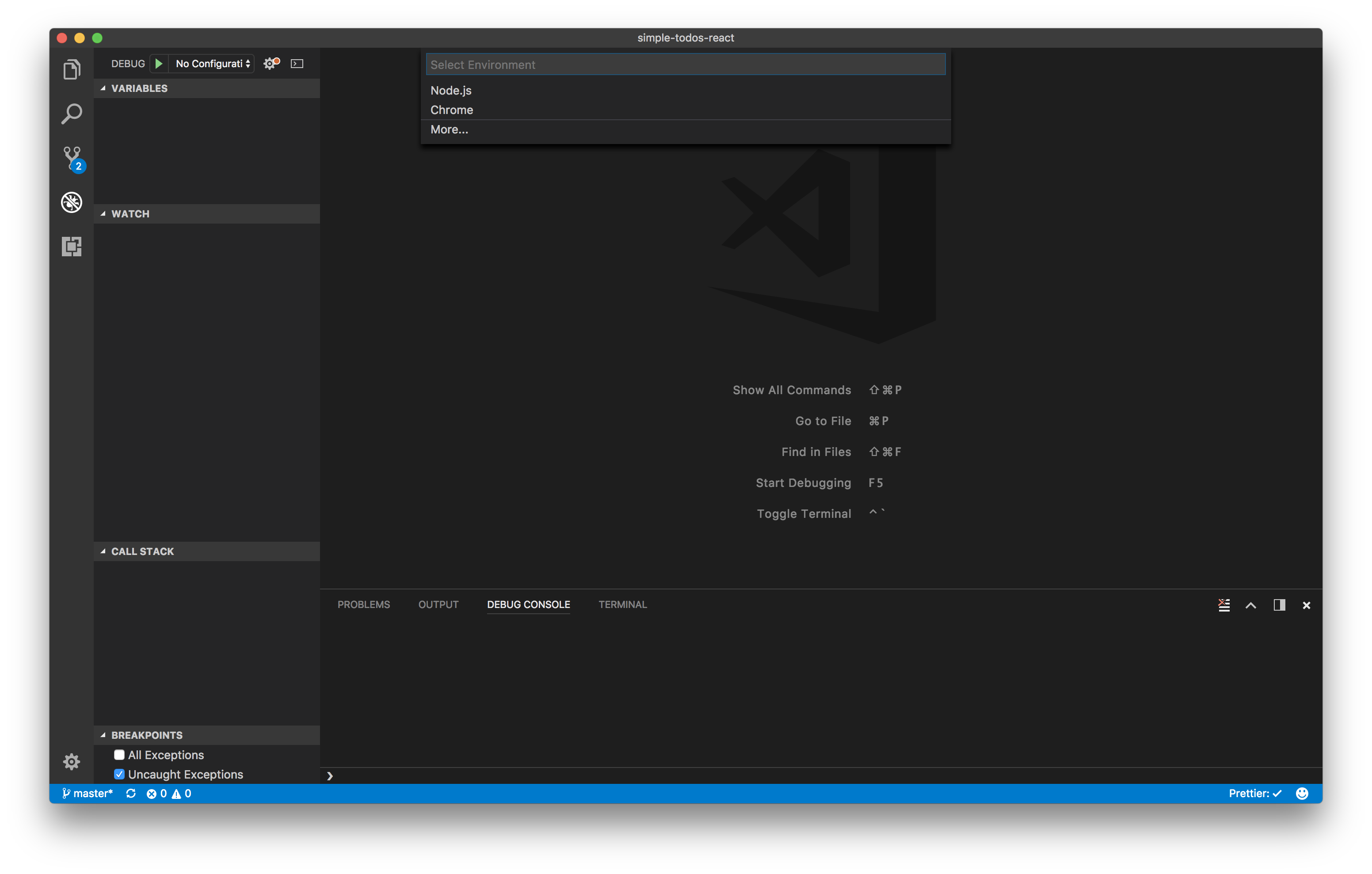This screenshot has height=874, width=1372.
Task: Close the bottom panel
Action: (1307, 605)
